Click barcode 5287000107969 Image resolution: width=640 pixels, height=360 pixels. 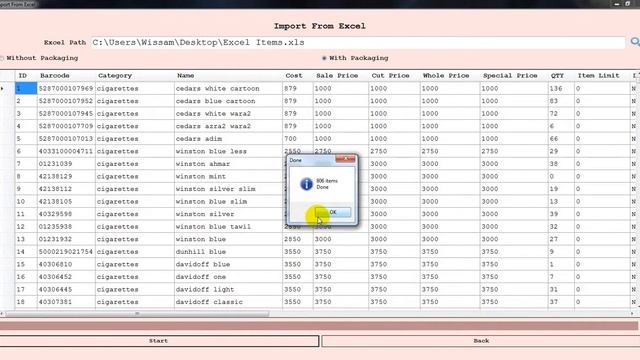point(66,89)
